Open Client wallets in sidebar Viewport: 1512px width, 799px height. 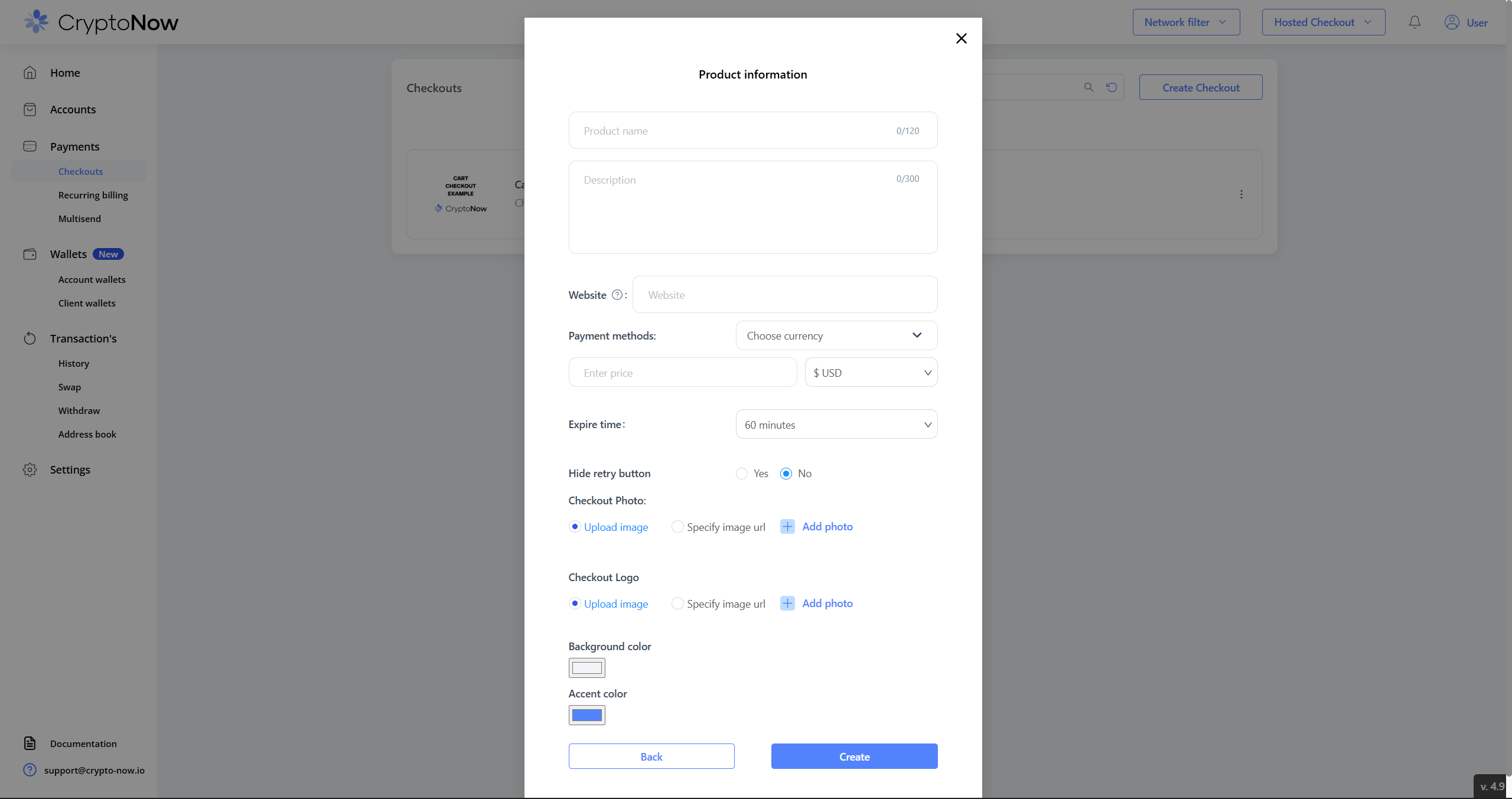[87, 303]
